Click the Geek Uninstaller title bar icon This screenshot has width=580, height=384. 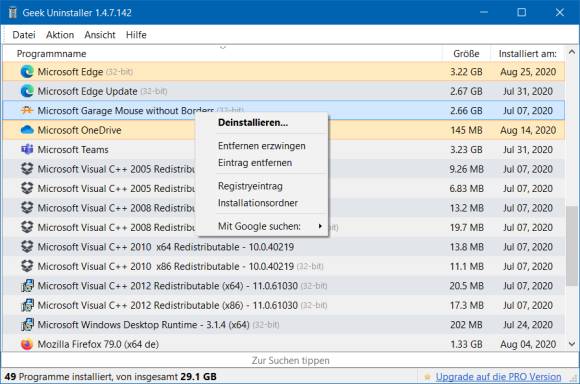point(13,13)
